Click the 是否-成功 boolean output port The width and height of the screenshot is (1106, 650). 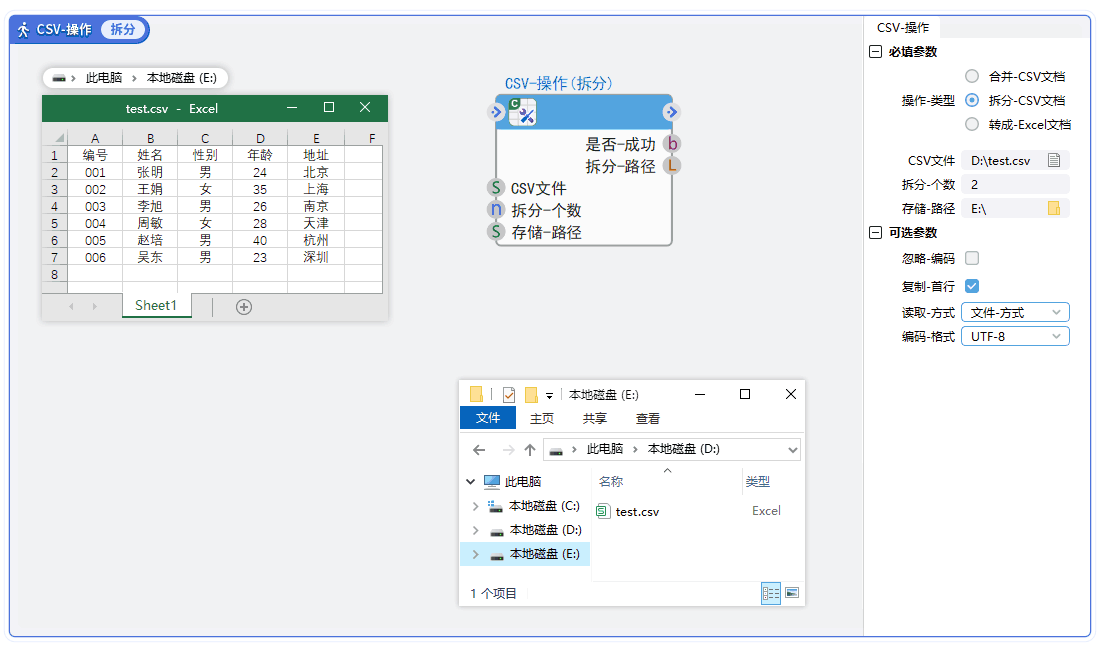coord(672,144)
